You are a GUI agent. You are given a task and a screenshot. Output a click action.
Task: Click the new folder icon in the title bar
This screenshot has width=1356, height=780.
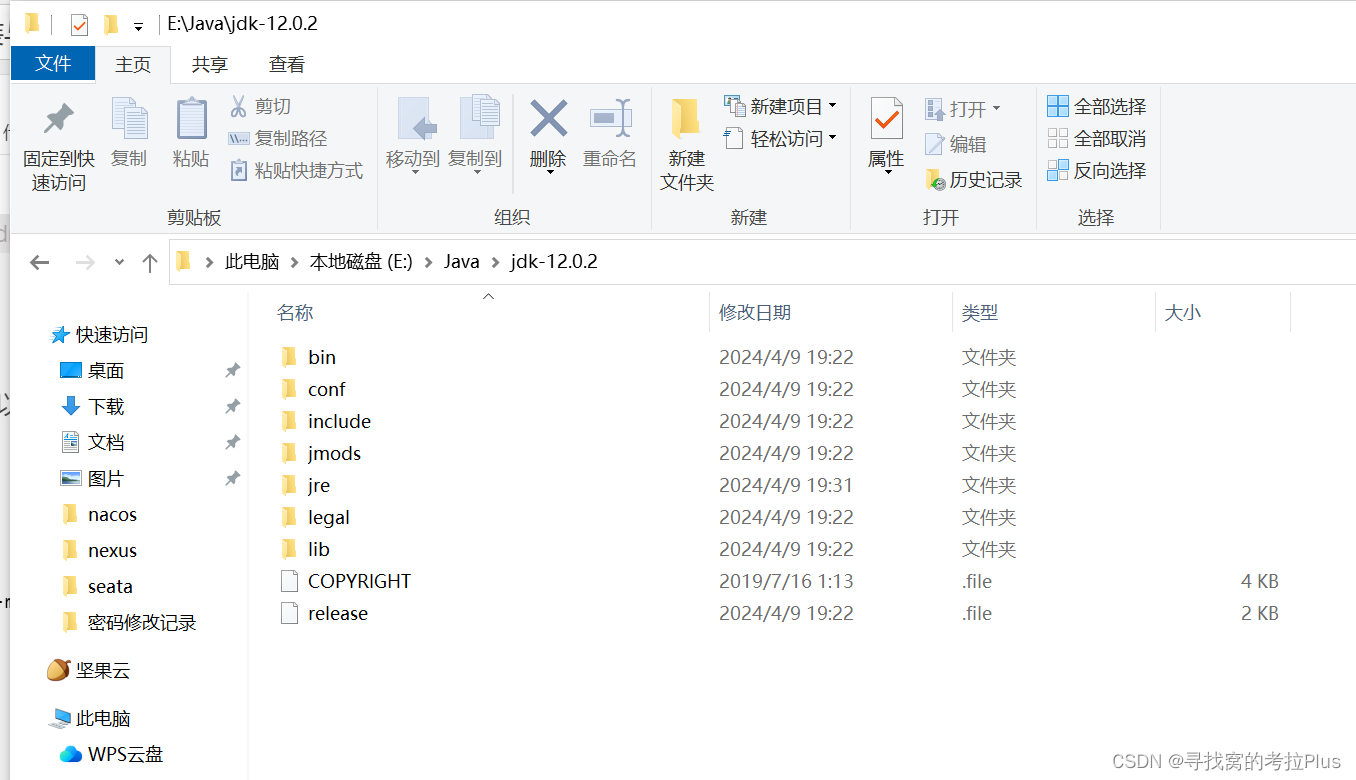pos(110,25)
